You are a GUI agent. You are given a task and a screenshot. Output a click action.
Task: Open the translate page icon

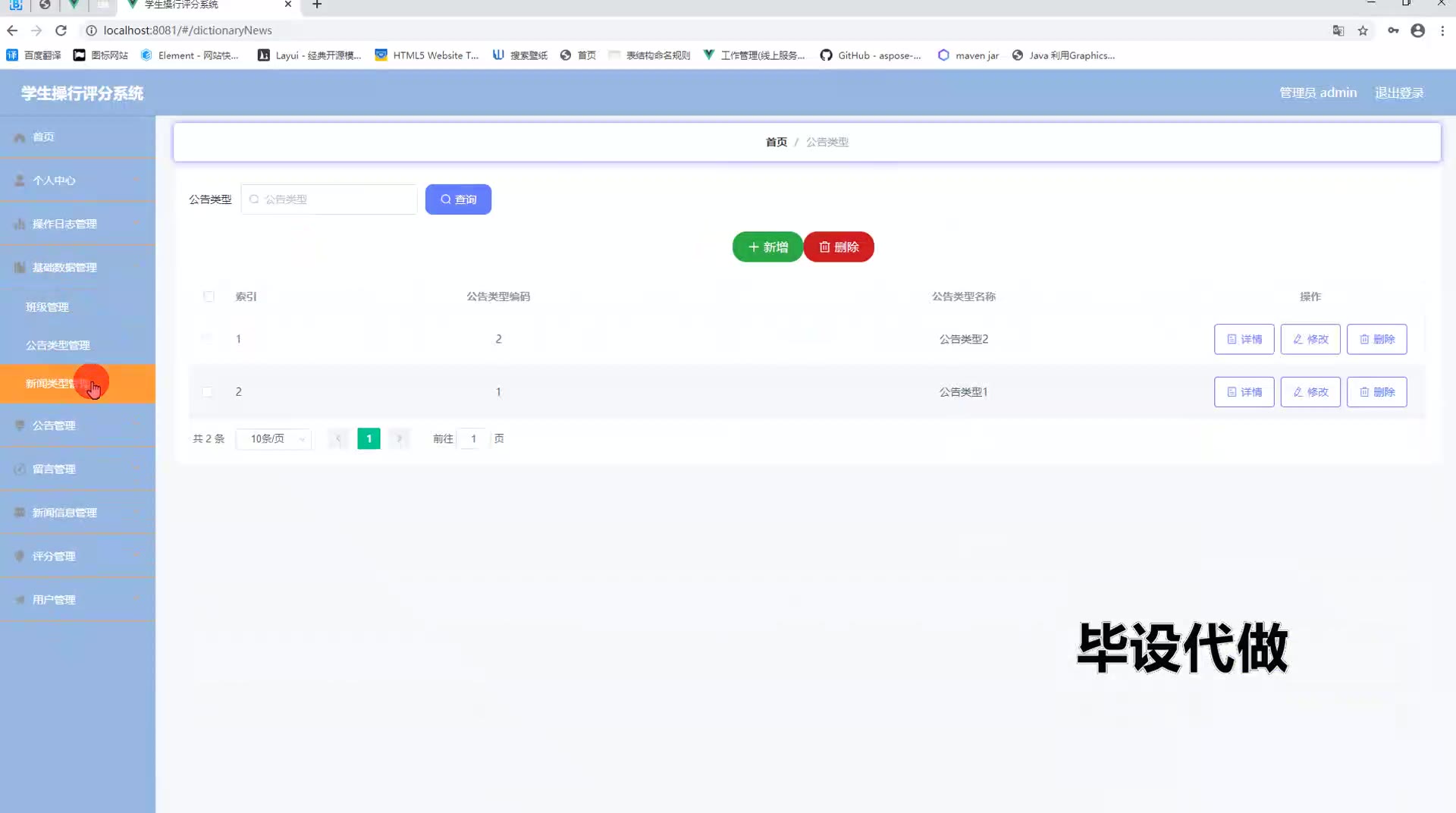(1338, 30)
